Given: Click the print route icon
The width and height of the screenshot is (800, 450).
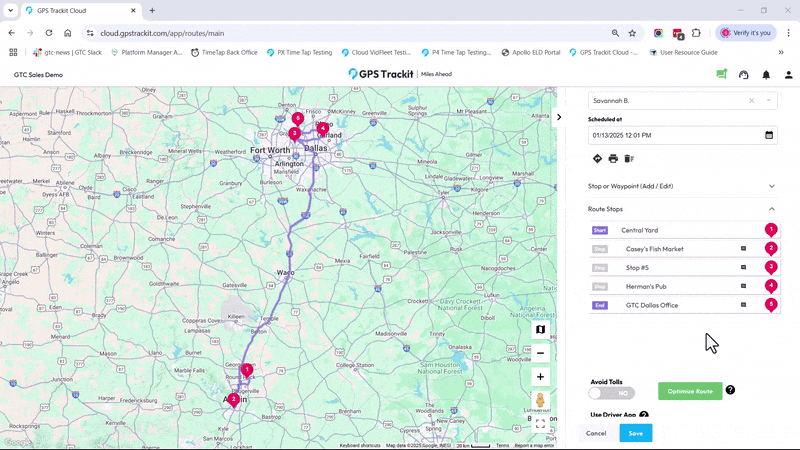Looking at the screenshot, I should pyautogui.click(x=613, y=159).
